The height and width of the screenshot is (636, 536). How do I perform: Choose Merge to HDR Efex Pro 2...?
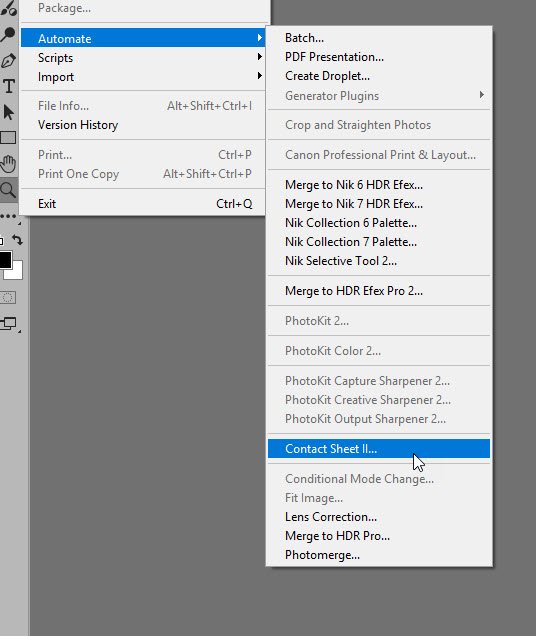pos(379,291)
